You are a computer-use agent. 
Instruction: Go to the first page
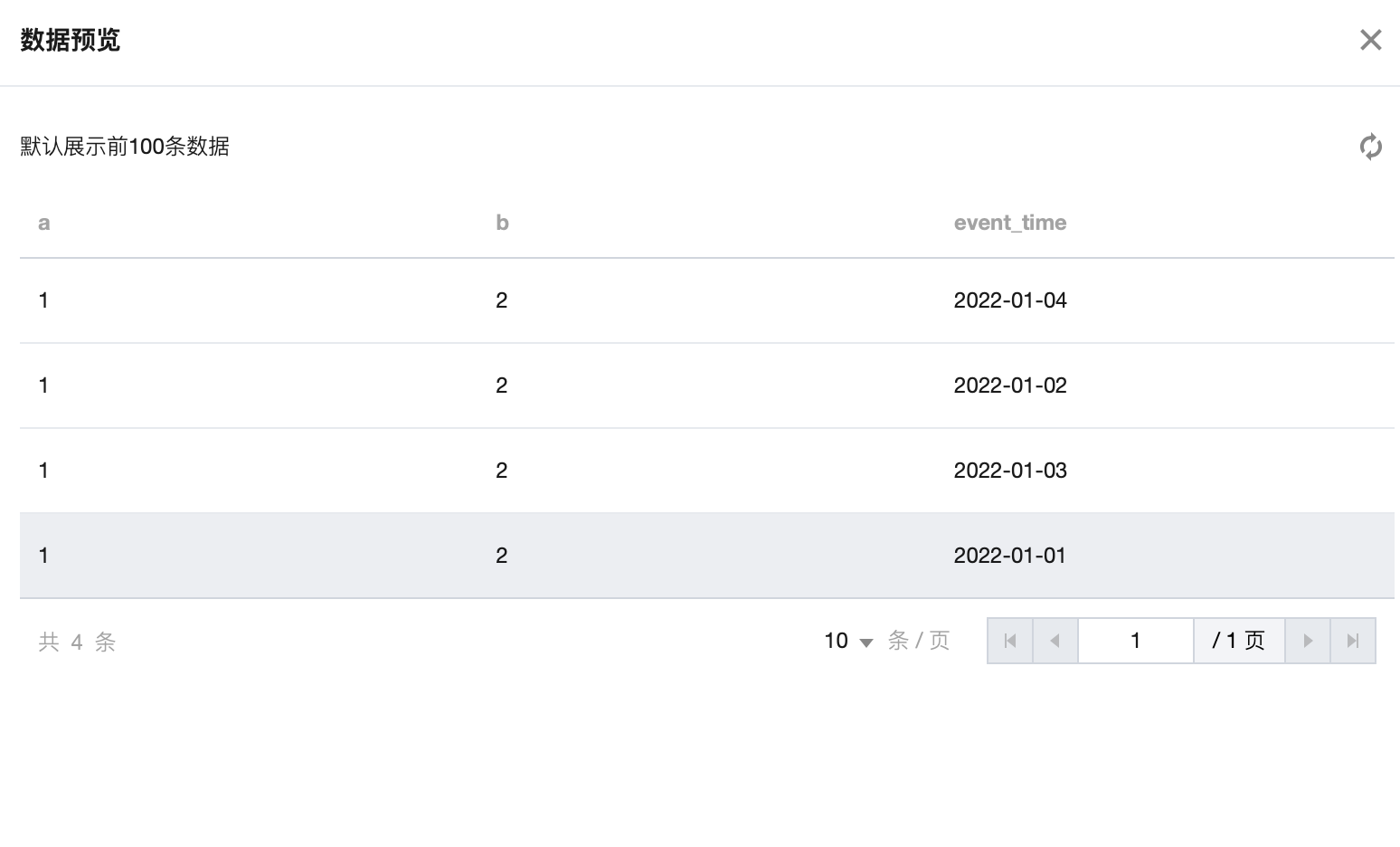[1010, 641]
